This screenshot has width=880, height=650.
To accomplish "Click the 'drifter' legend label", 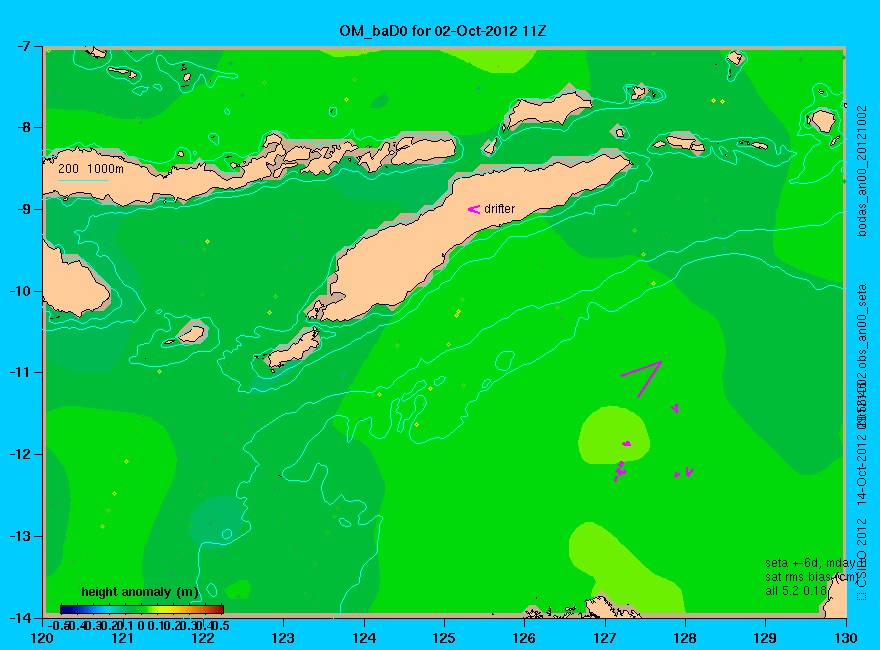I will pos(499,209).
